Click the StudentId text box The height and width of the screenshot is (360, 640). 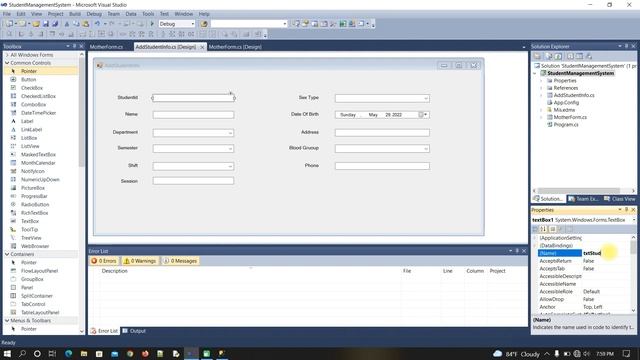click(x=193, y=98)
